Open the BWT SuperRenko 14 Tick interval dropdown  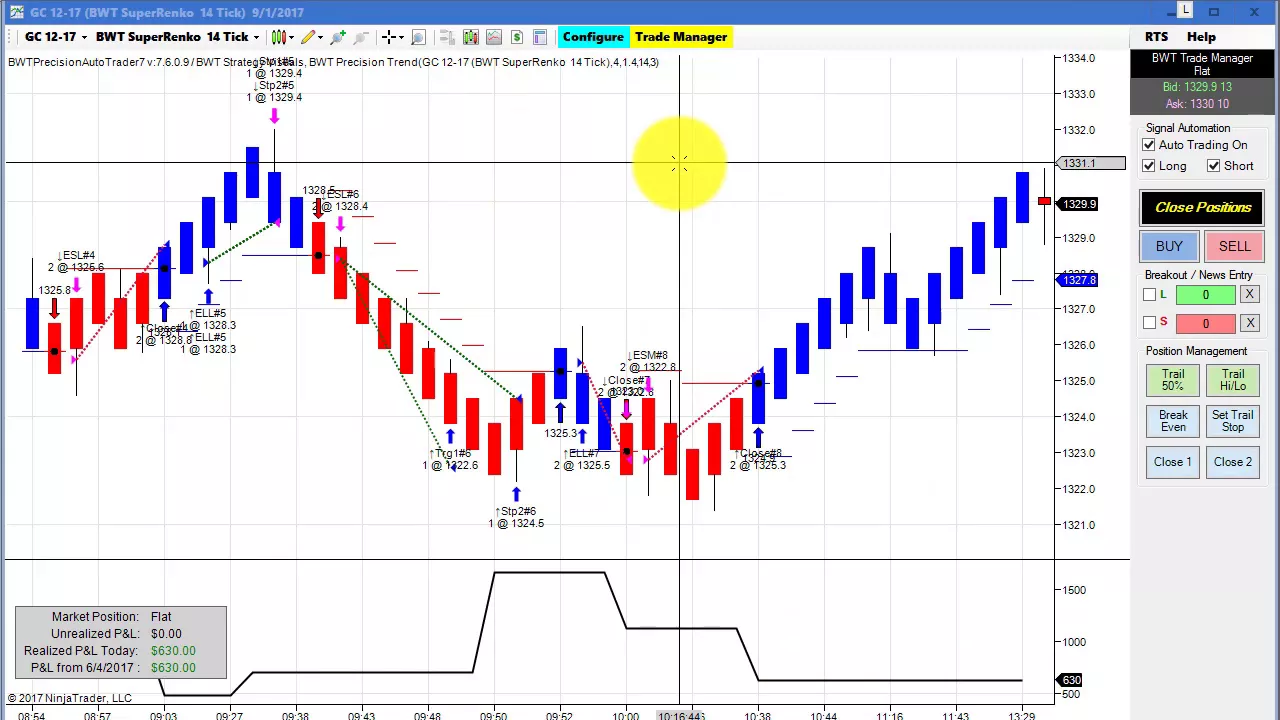(177, 37)
